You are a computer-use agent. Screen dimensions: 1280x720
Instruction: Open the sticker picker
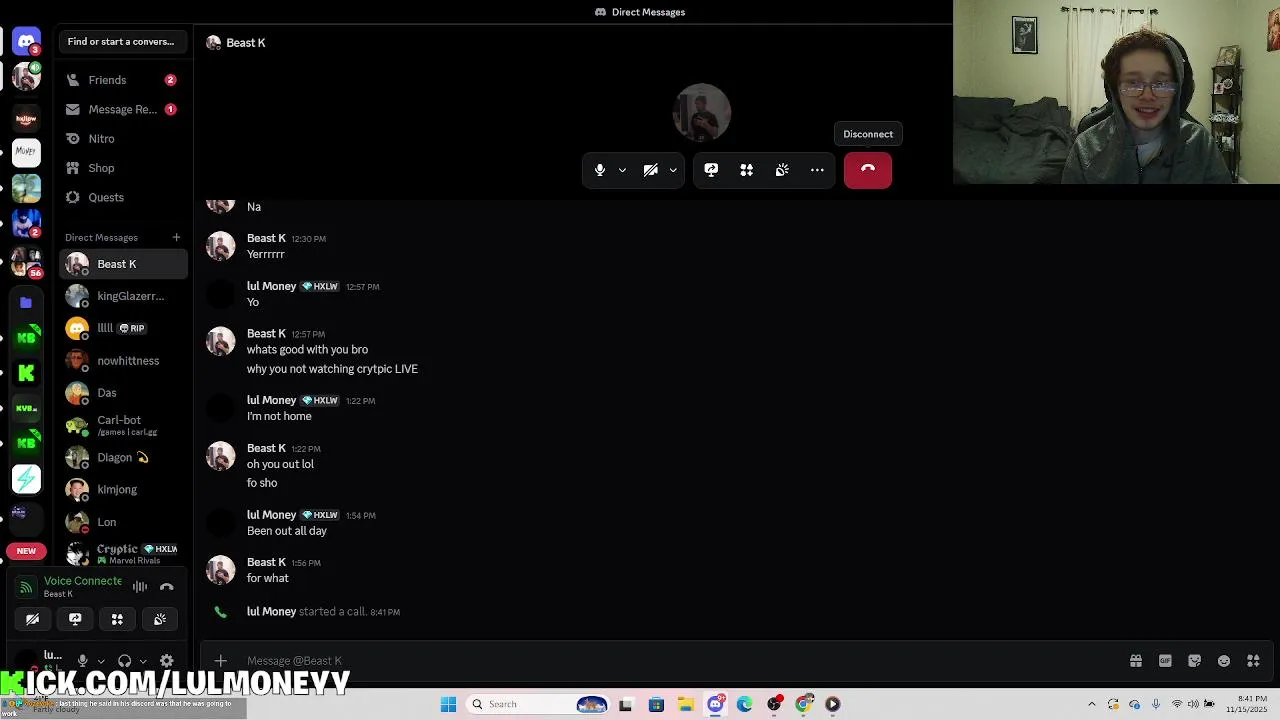pos(1194,661)
